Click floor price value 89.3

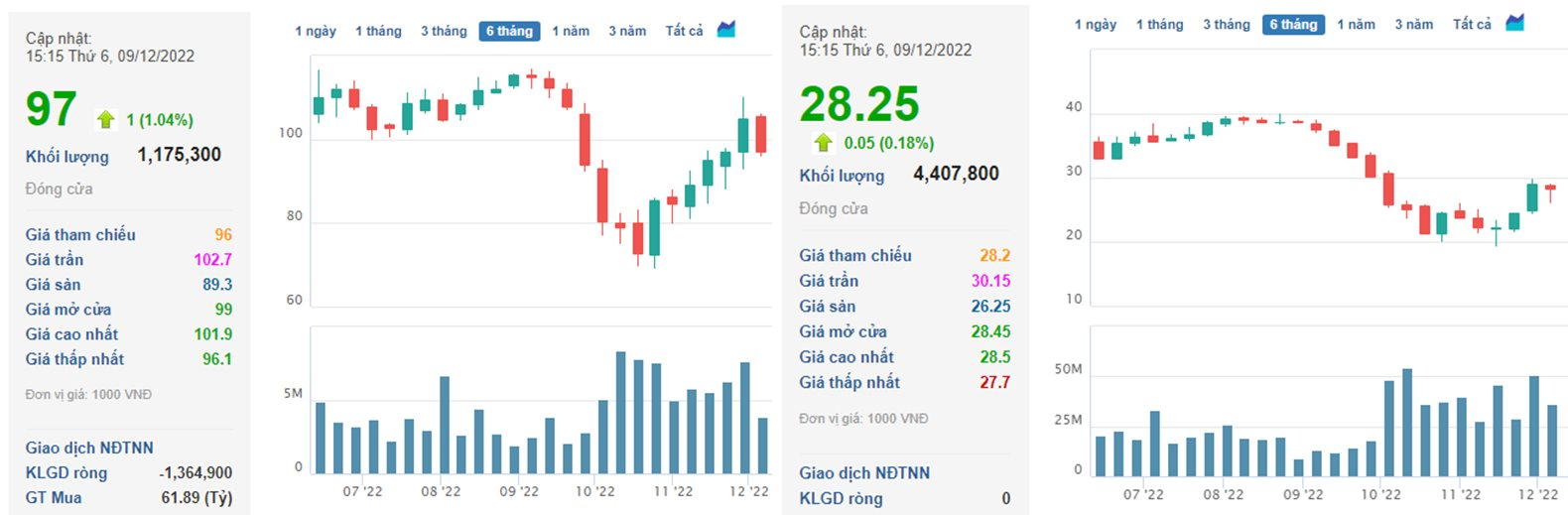(217, 285)
